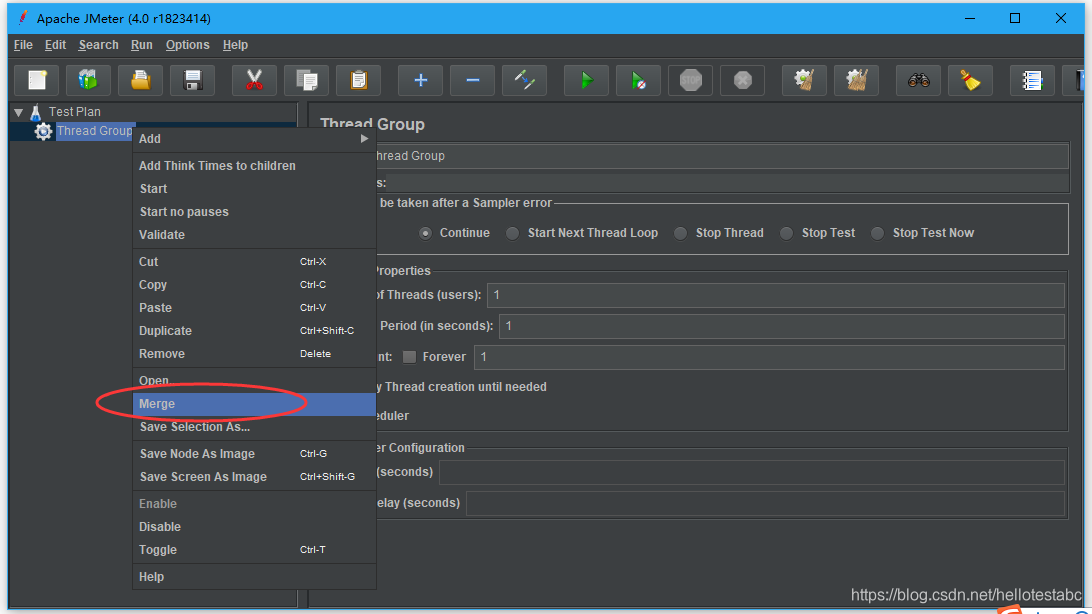The width and height of the screenshot is (1092, 614).
Task: Choose Save Screen As Image
Action: point(254,477)
